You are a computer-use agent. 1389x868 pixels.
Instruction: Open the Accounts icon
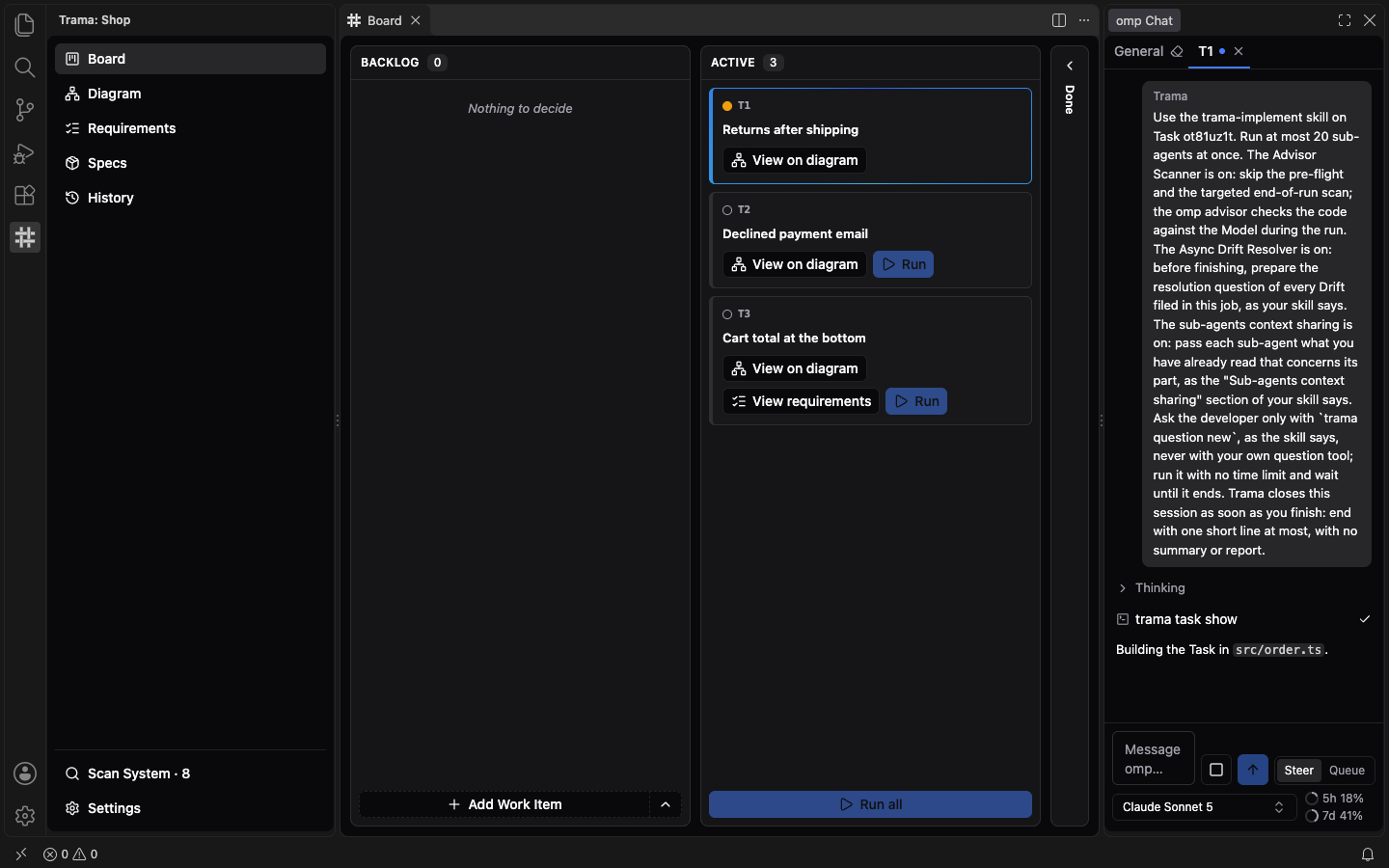[25, 773]
